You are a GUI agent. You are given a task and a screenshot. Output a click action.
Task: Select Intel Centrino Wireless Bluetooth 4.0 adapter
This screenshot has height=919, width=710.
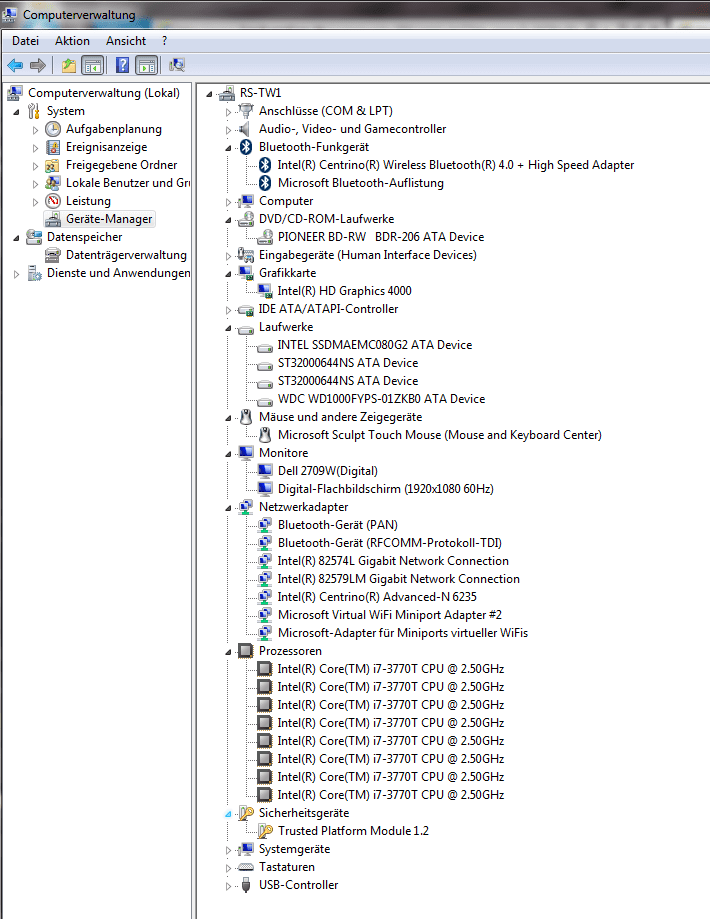click(456, 165)
